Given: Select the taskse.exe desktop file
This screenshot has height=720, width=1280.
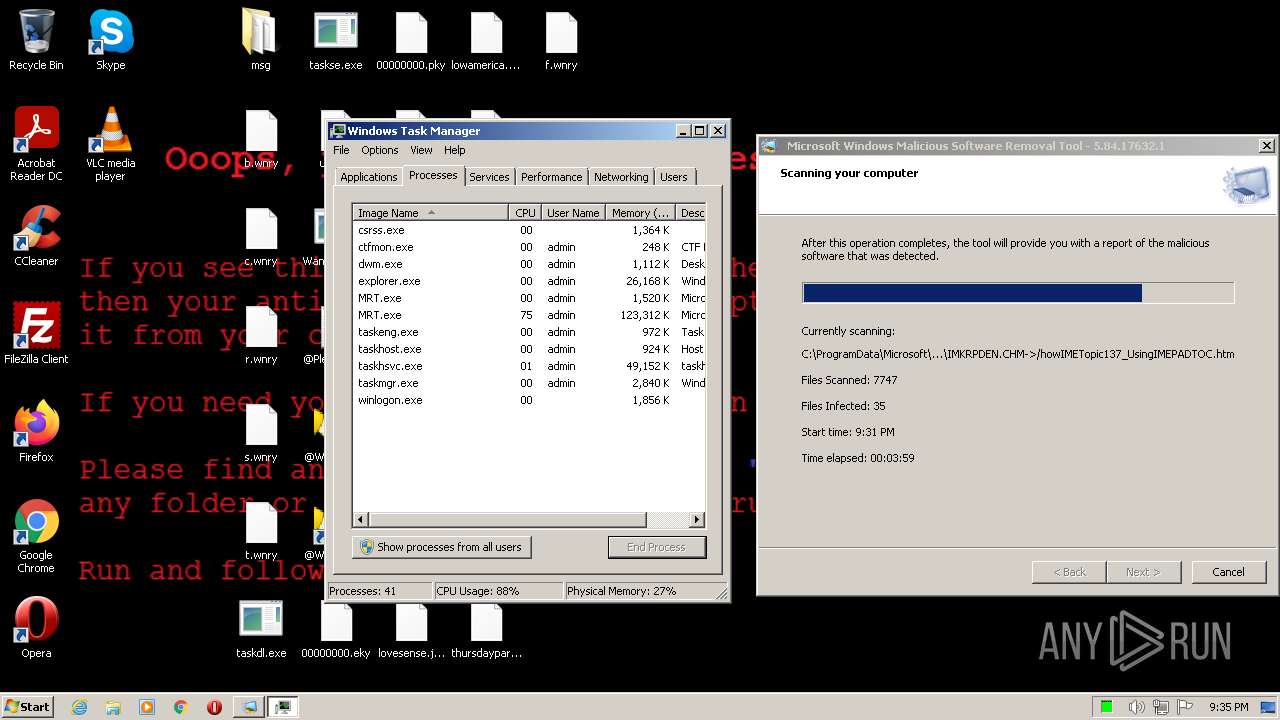Looking at the screenshot, I should point(335,40).
